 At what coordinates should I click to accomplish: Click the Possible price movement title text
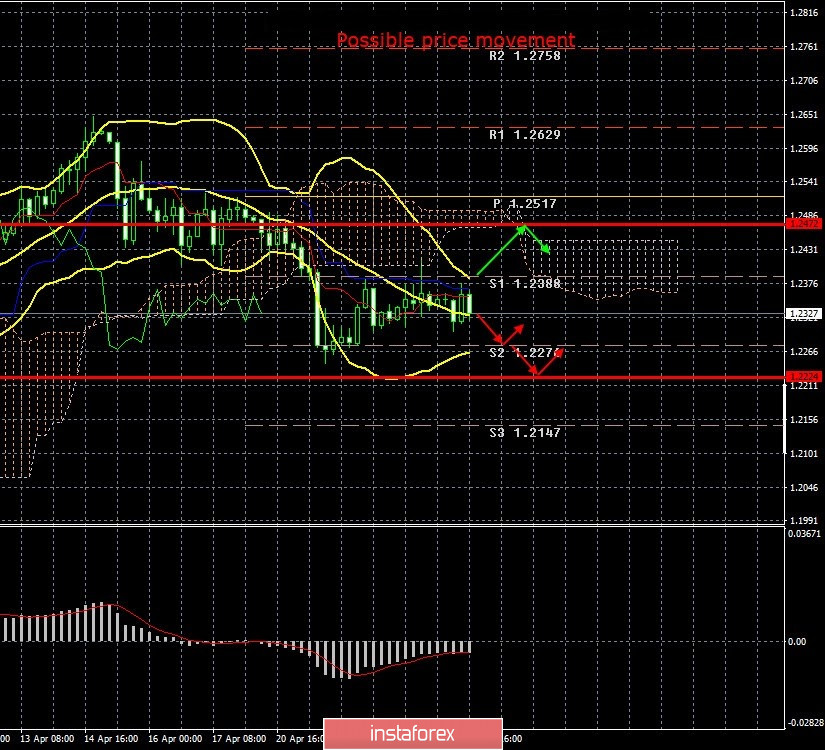pos(456,41)
